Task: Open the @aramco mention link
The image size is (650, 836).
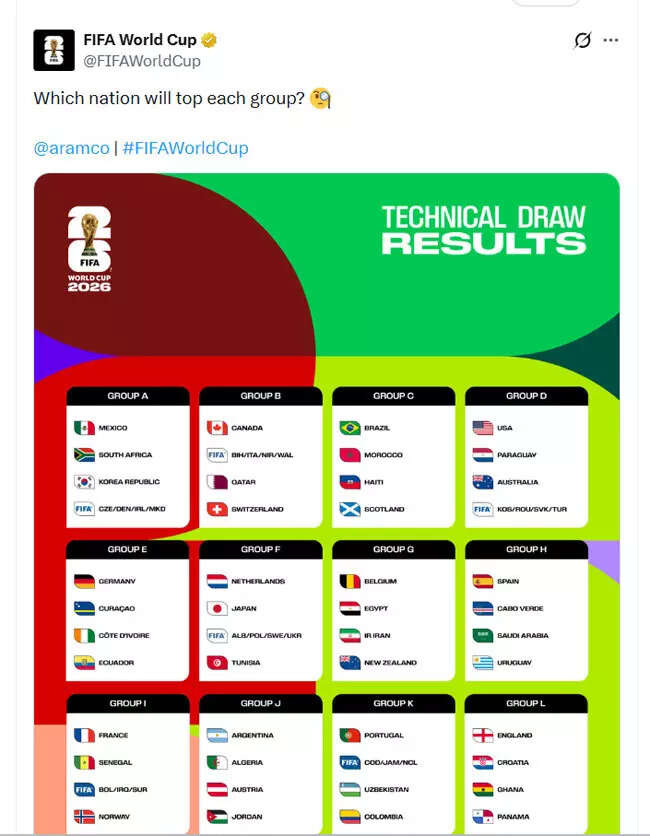Action: pos(71,148)
